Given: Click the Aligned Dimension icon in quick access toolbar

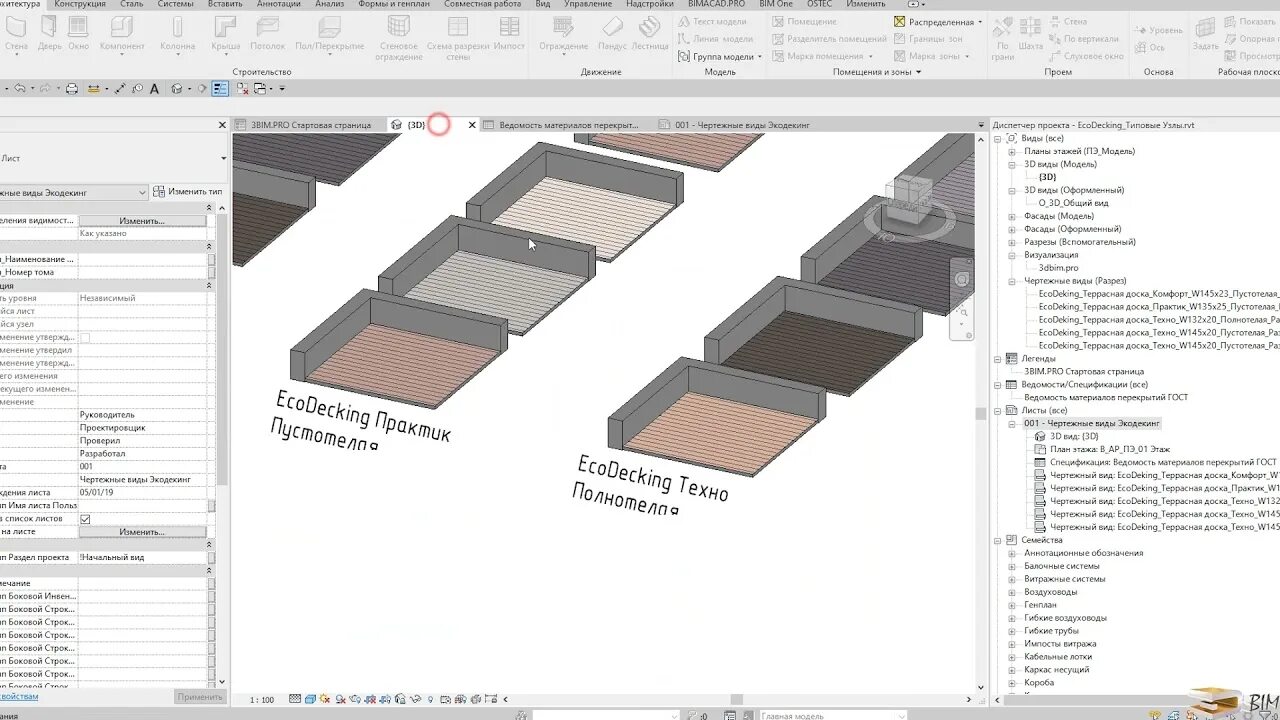Looking at the screenshot, I should (118, 89).
